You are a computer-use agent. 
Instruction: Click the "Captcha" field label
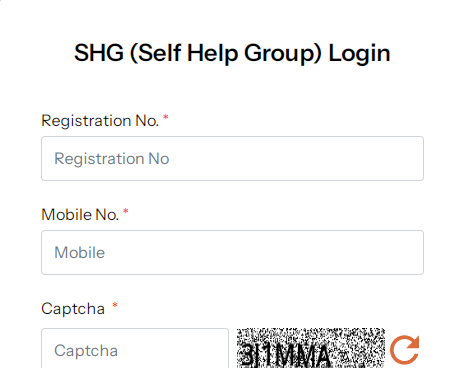[x=73, y=309]
